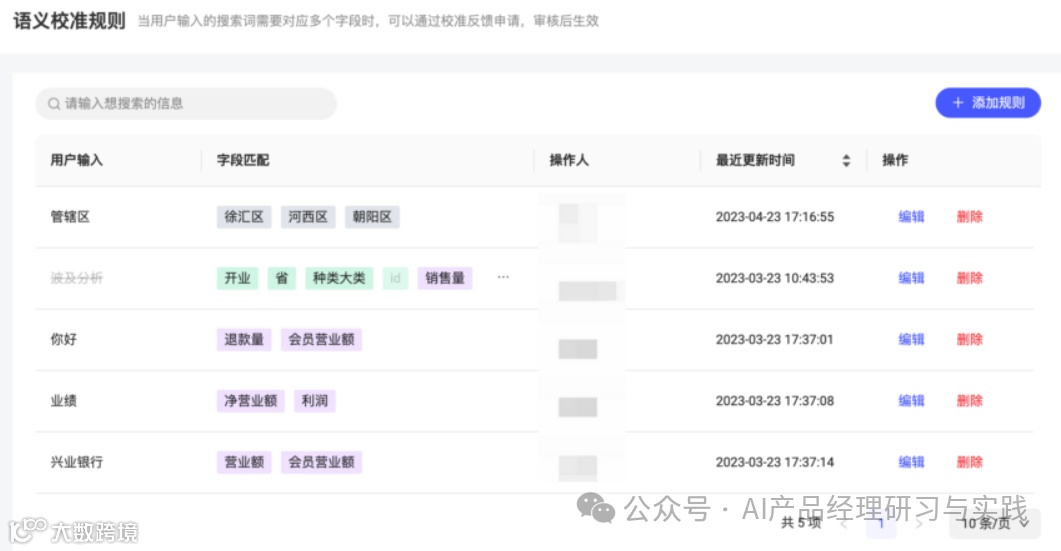Click the 河西区 tag
Screen dimensions: 1061x551
tap(308, 217)
